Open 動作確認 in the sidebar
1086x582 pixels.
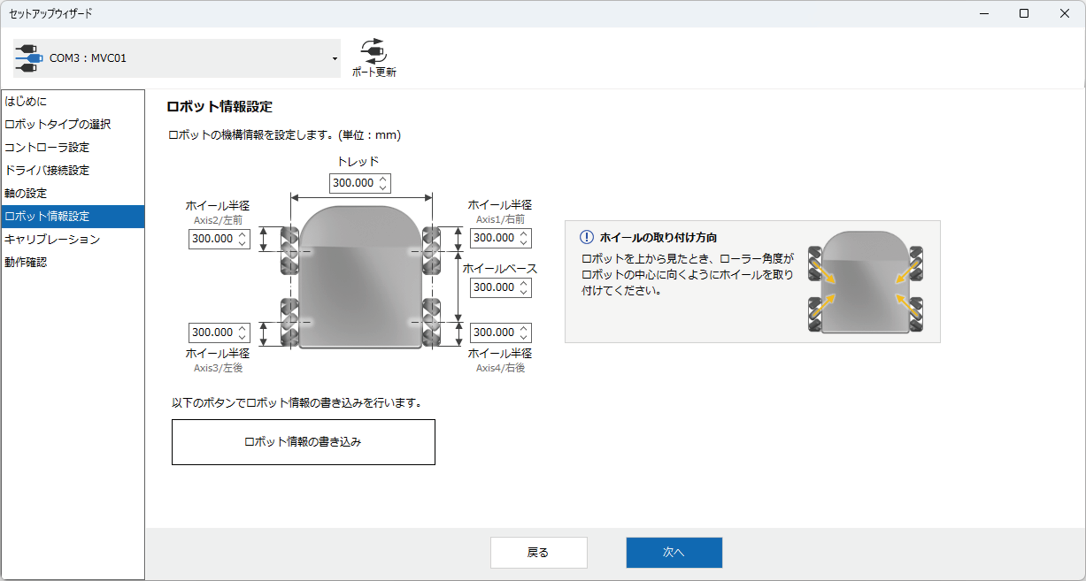pos(26,262)
